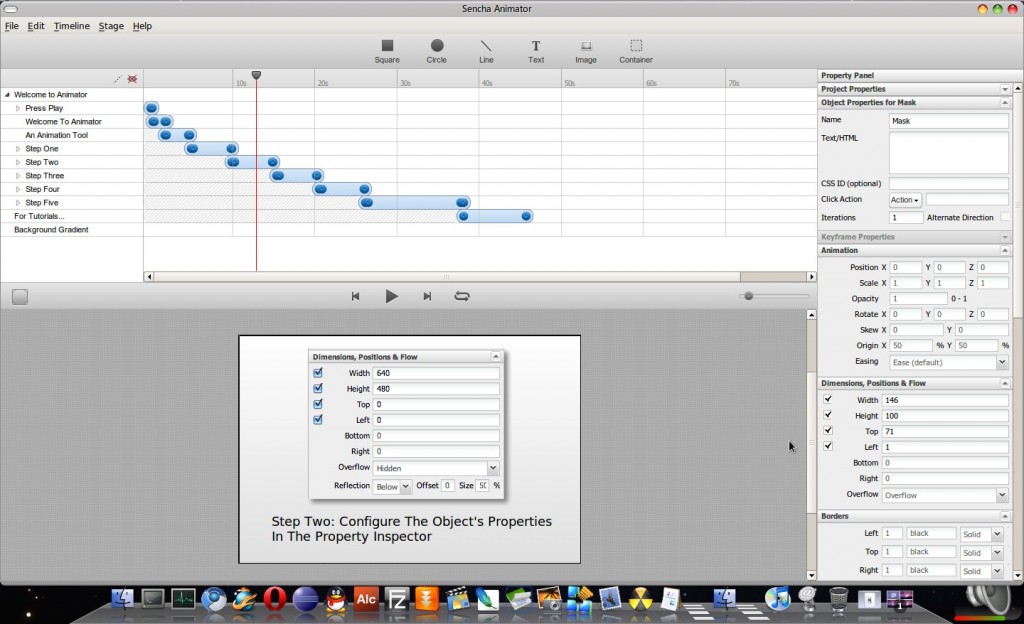The height and width of the screenshot is (624, 1024).
Task: Uncheck the Width checkbox in property panel
Action: 828,399
